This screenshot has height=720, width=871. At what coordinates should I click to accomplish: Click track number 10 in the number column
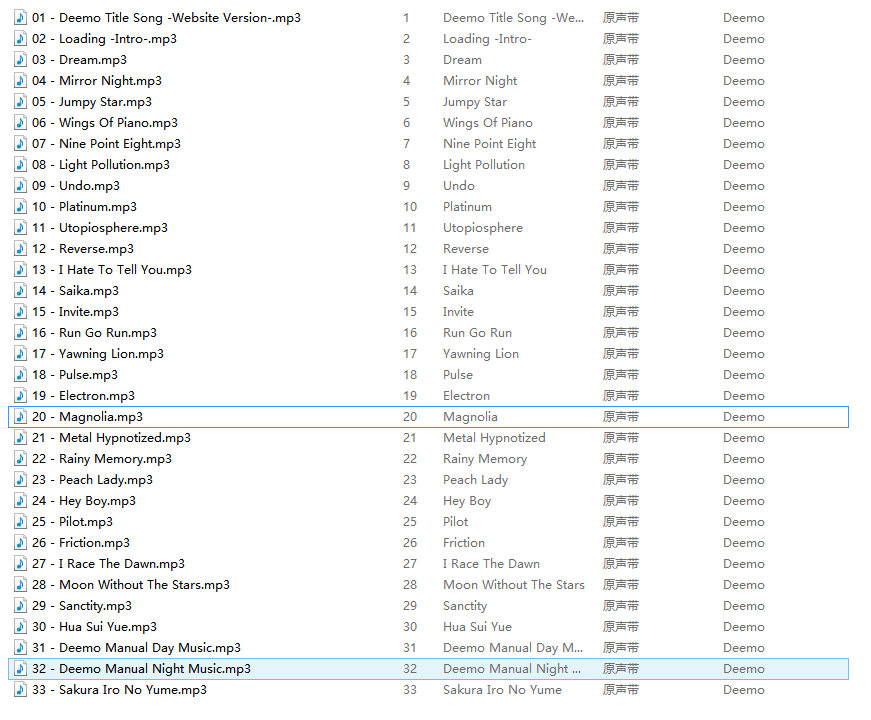point(410,207)
